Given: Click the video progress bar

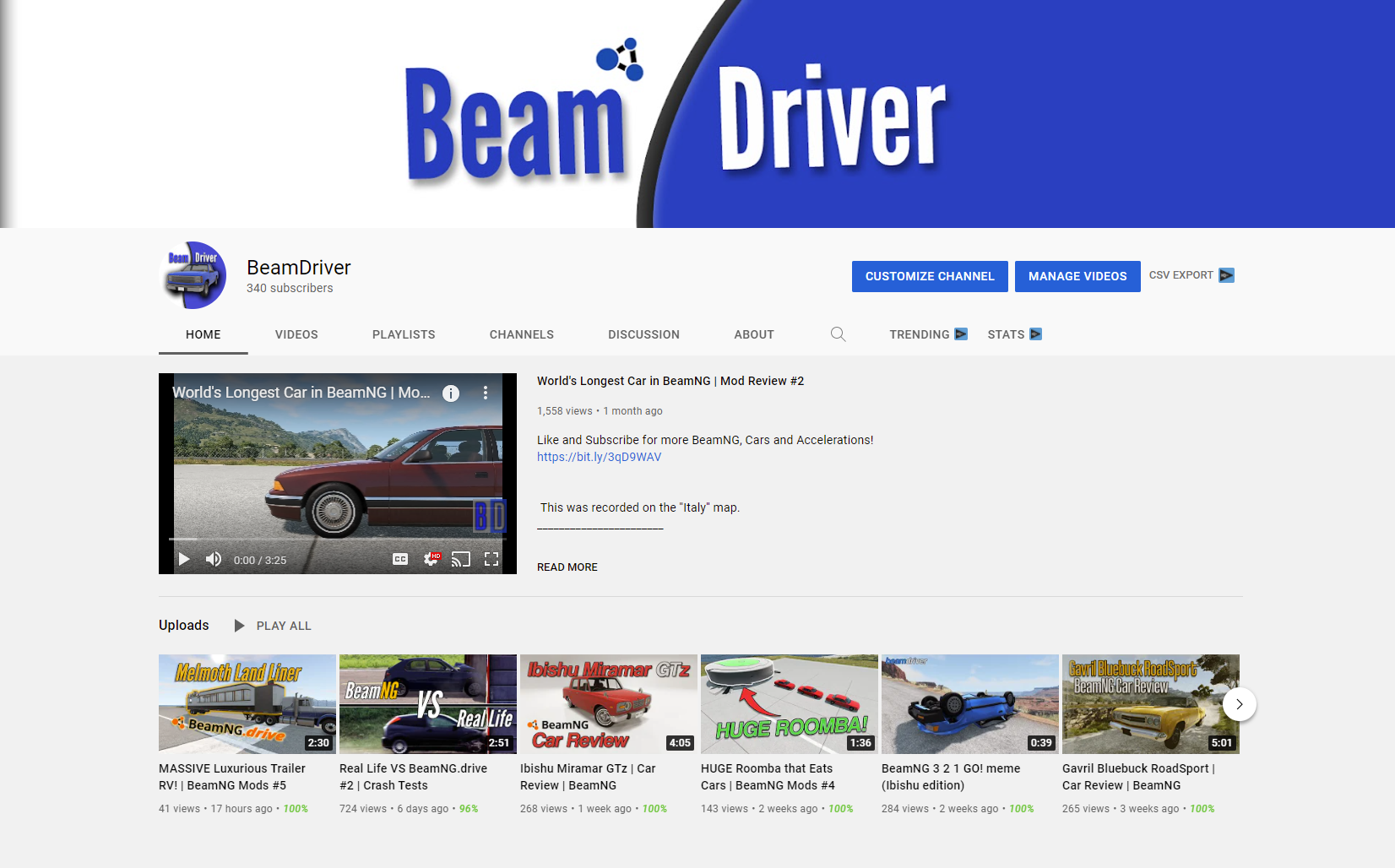Looking at the screenshot, I should pyautogui.click(x=337, y=539).
